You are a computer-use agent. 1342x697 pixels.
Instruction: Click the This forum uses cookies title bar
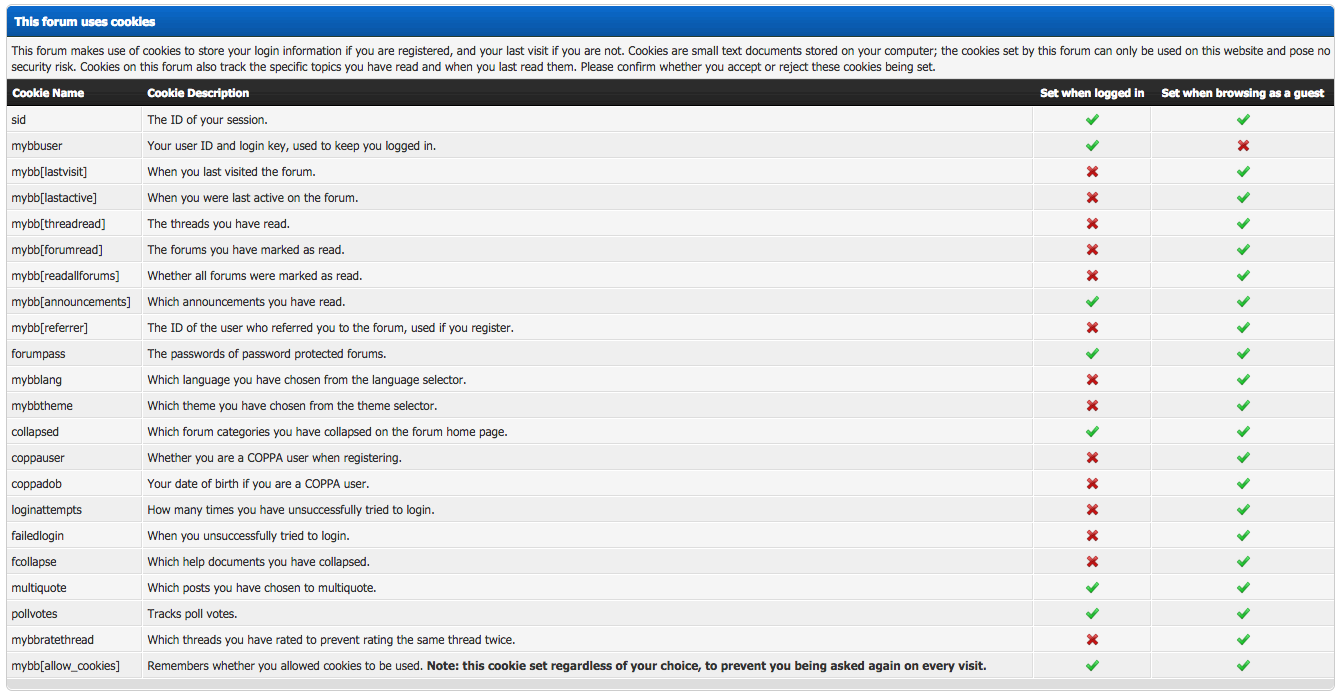tap(85, 21)
